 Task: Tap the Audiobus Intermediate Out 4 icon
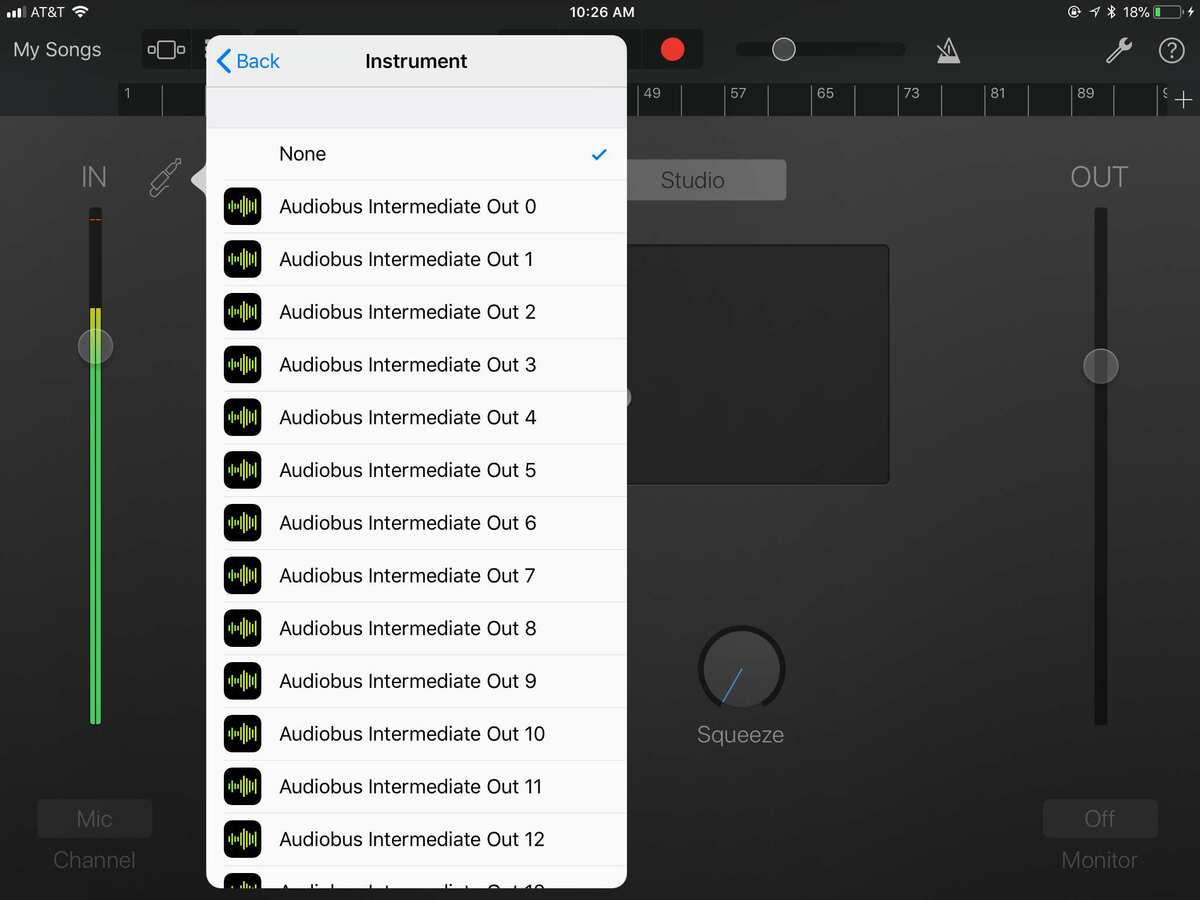pos(242,418)
